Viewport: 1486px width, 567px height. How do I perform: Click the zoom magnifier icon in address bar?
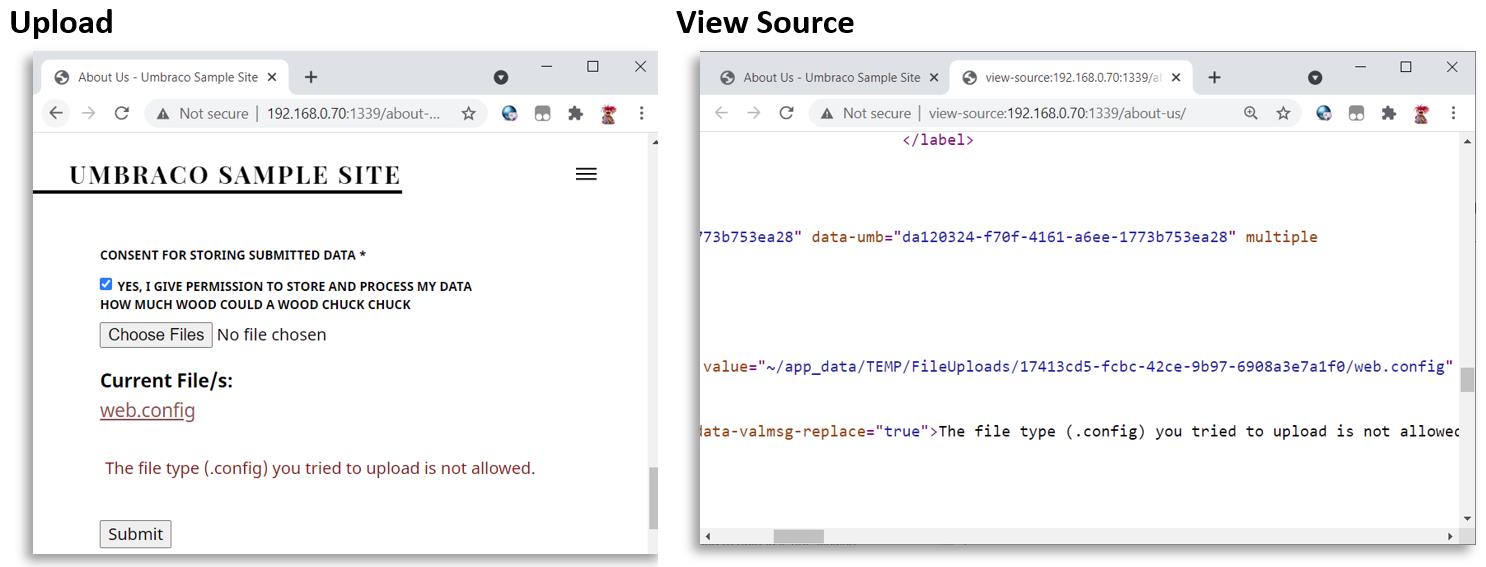point(1250,113)
